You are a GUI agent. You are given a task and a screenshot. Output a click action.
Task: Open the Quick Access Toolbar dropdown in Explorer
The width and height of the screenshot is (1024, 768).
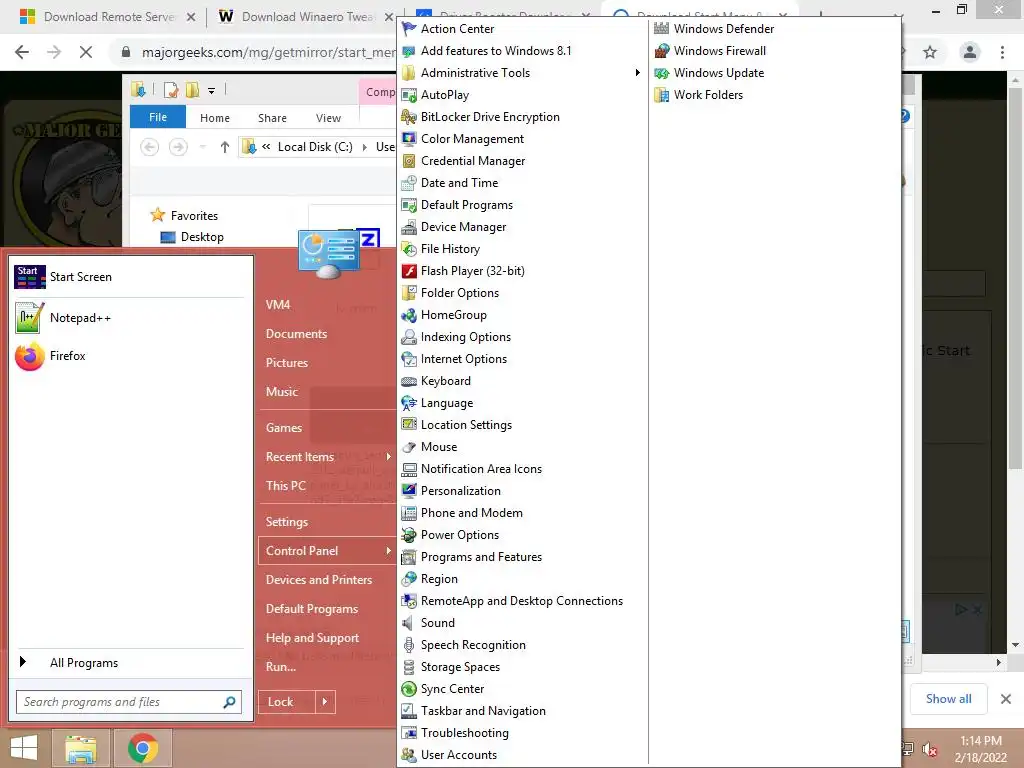click(x=212, y=91)
